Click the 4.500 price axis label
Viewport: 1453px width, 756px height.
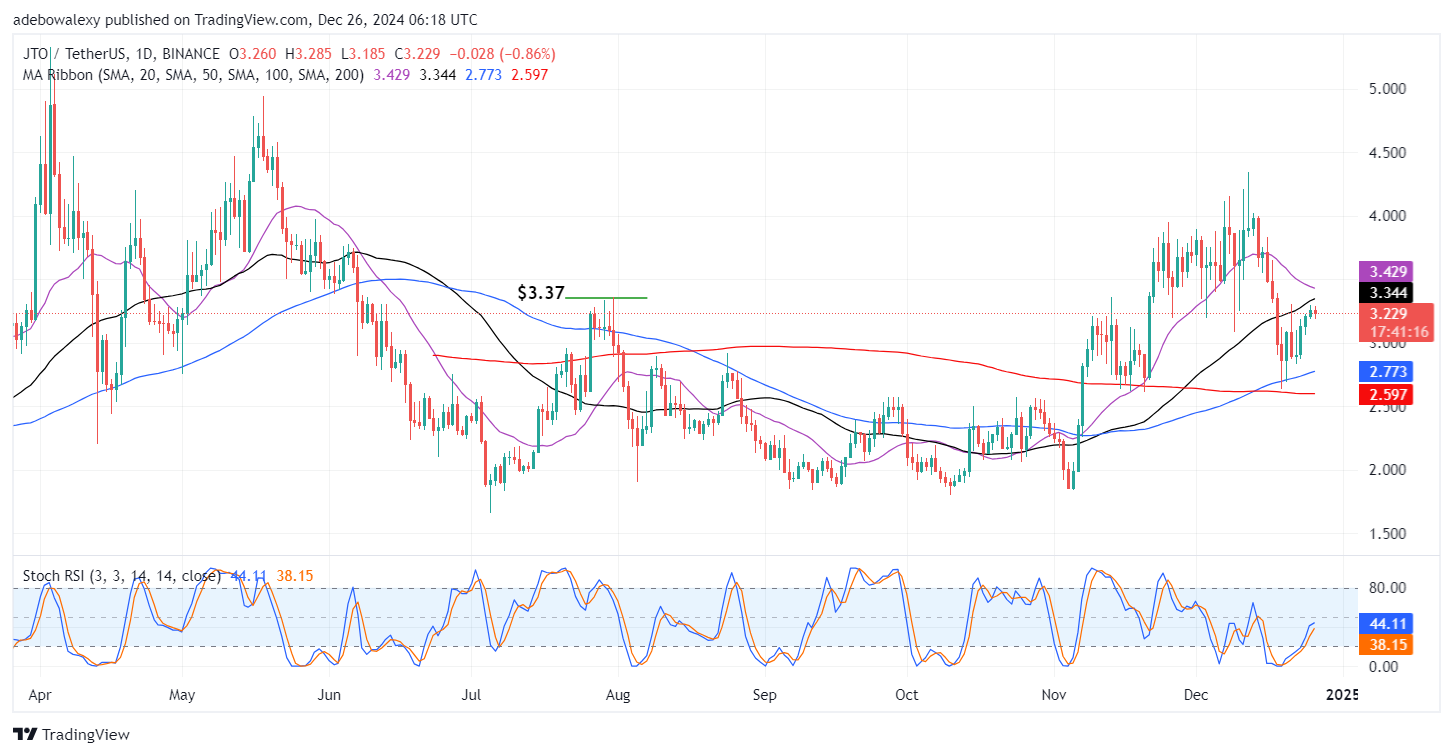(1390, 153)
